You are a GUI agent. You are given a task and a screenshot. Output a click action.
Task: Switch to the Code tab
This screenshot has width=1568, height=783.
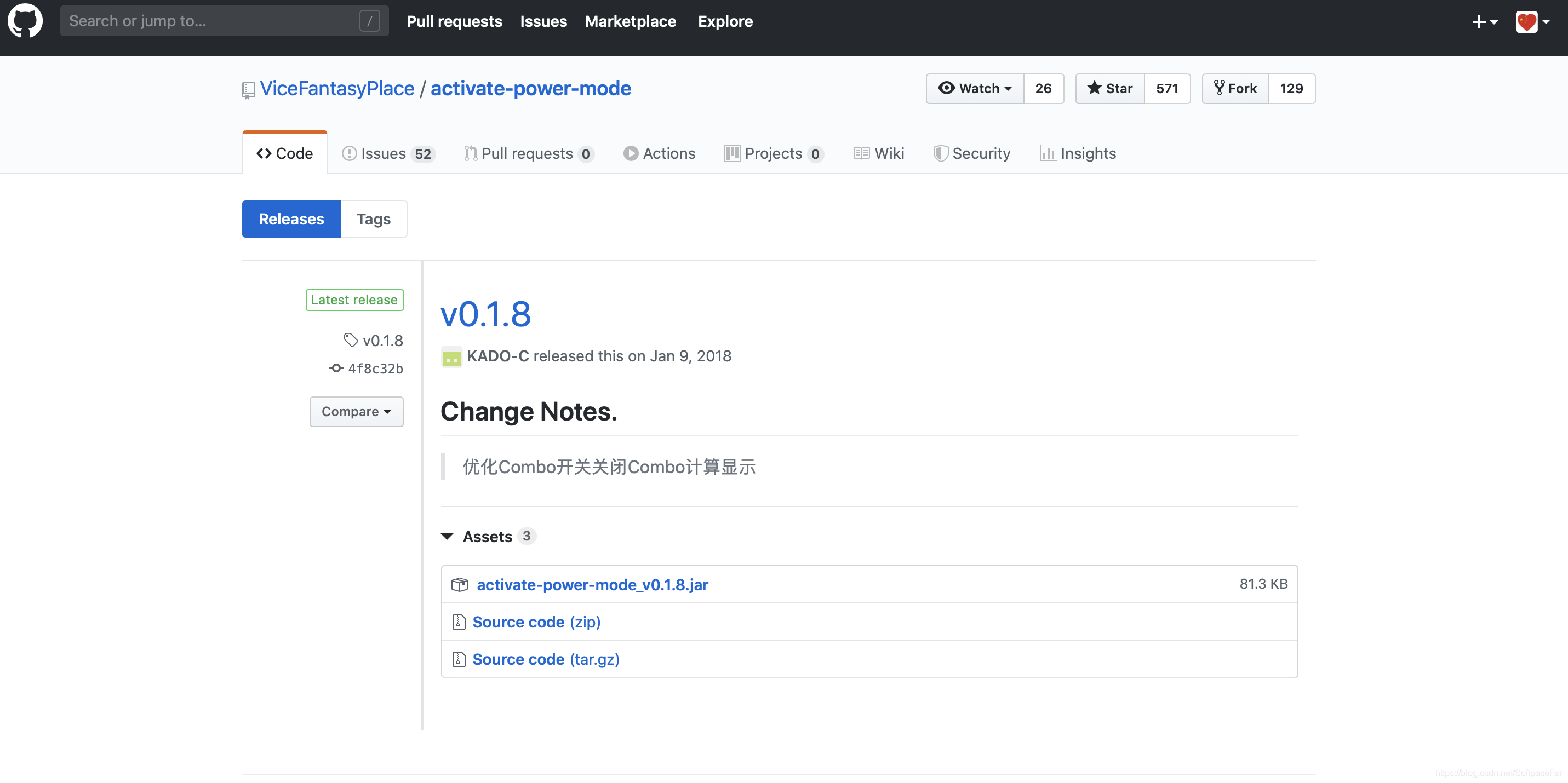coord(284,153)
